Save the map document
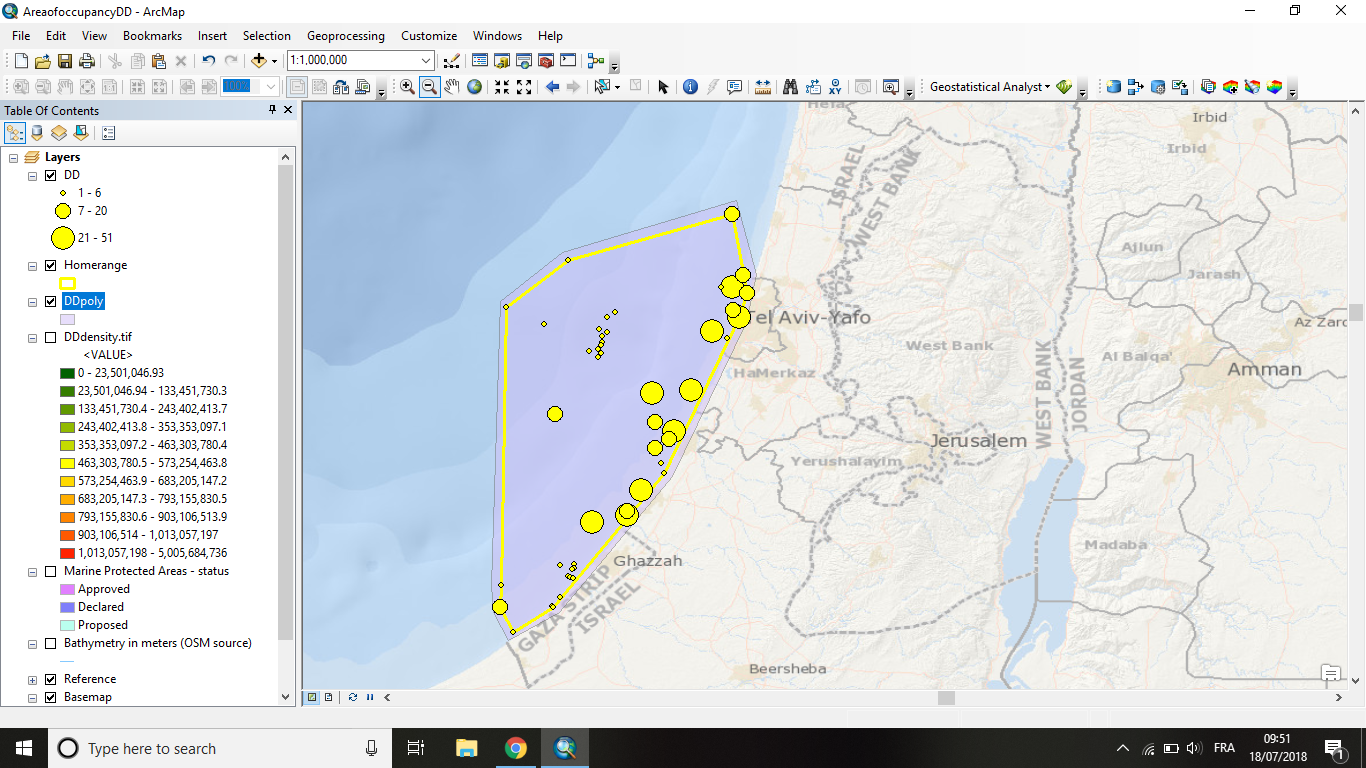This screenshot has height=768, width=1366. [x=65, y=61]
